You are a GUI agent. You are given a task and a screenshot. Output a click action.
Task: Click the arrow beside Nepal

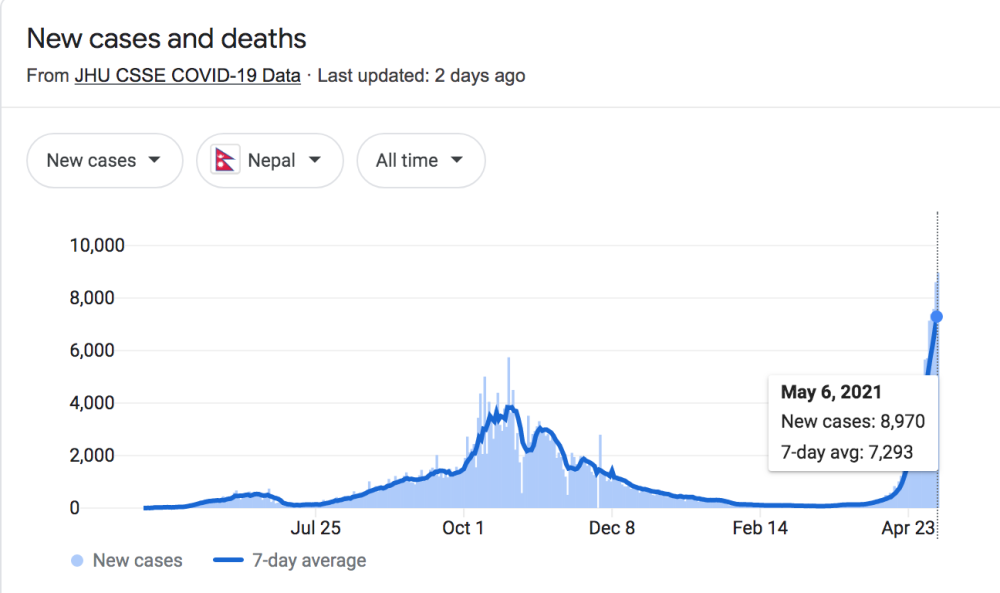tap(315, 160)
